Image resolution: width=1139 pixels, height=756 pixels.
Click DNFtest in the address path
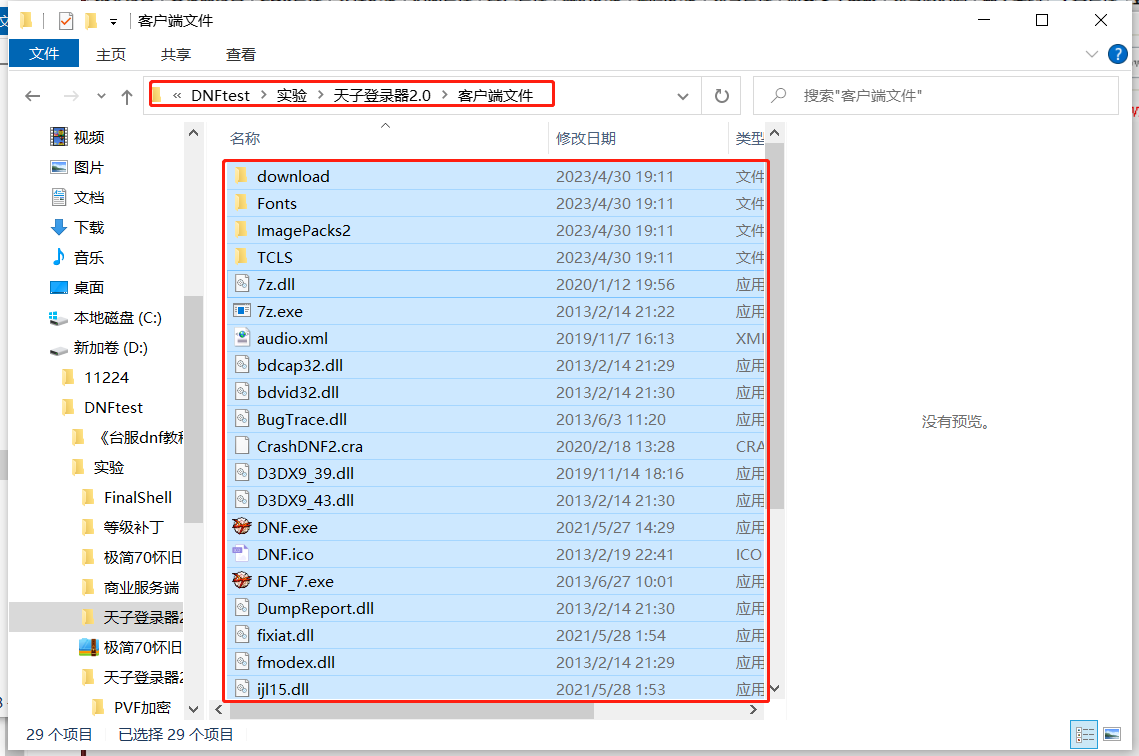pyautogui.click(x=220, y=96)
